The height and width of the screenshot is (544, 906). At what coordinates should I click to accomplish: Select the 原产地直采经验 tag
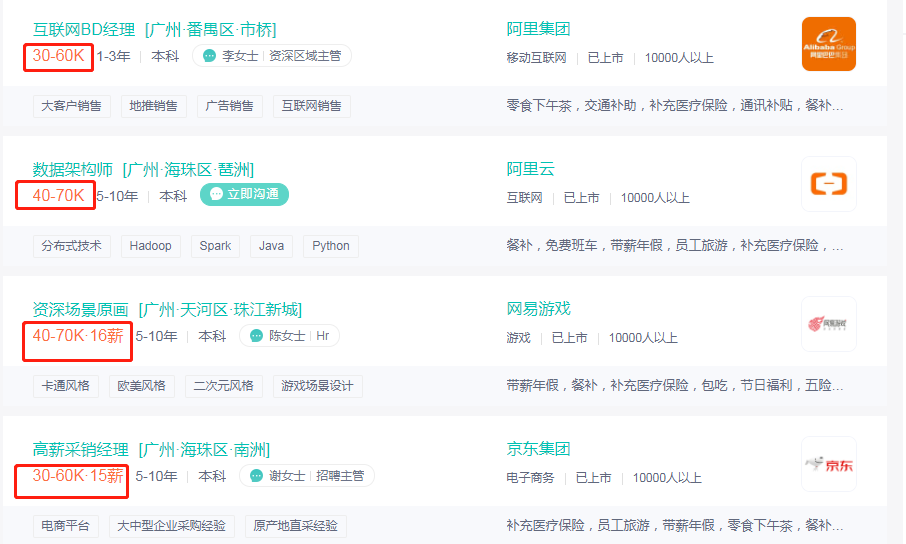point(295,526)
